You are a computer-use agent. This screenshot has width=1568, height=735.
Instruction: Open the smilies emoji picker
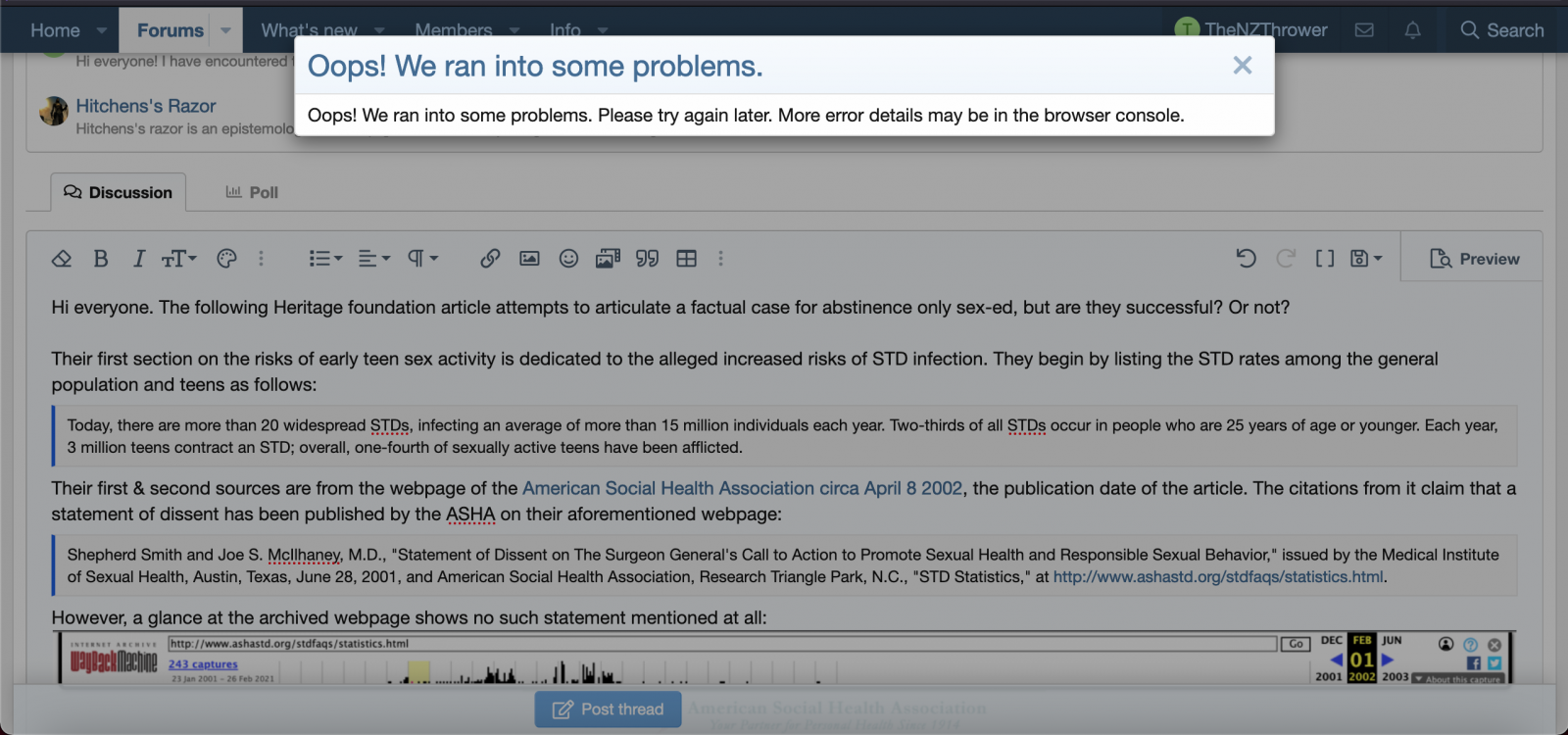pyautogui.click(x=568, y=259)
